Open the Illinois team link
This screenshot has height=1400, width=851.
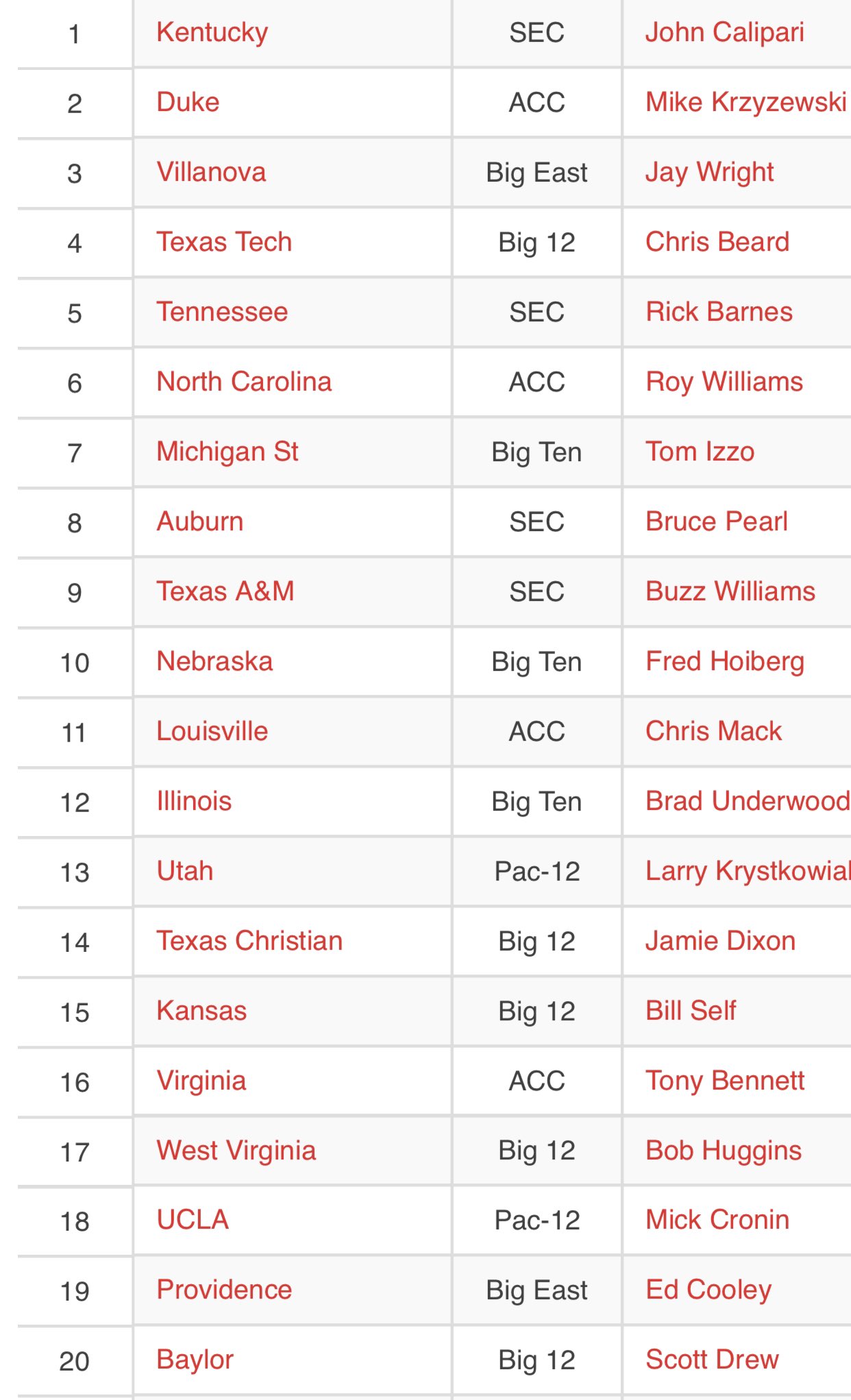coord(194,801)
